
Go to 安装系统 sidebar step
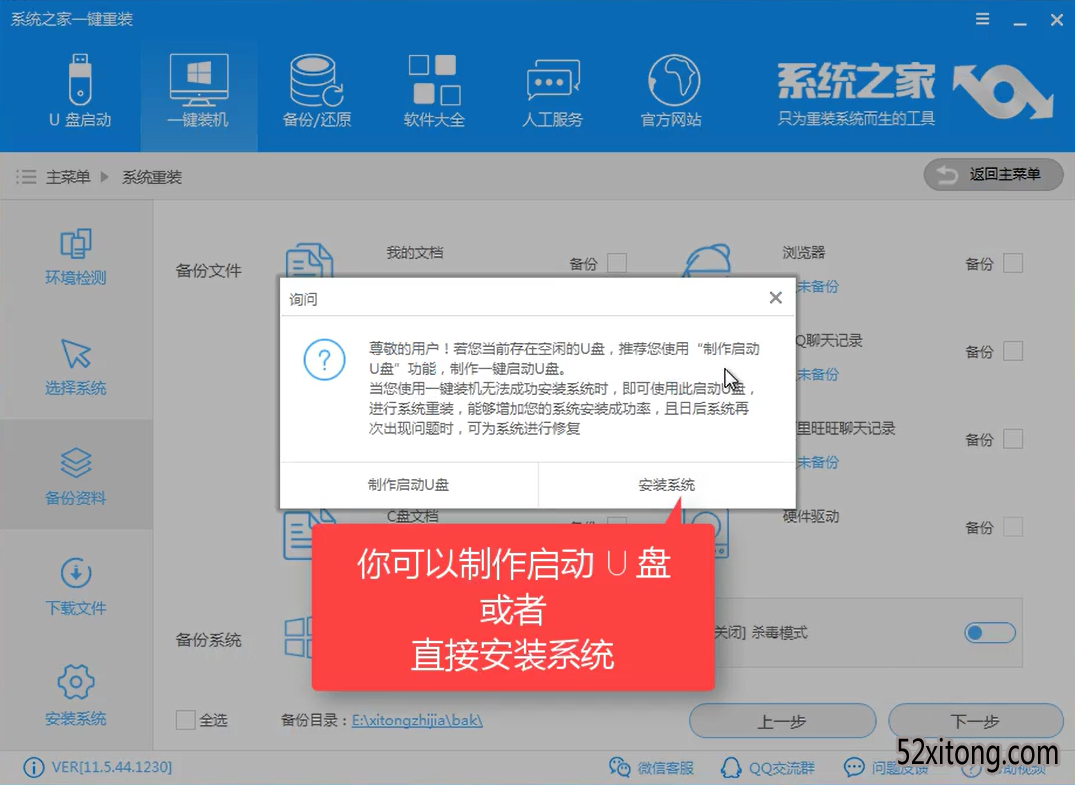tap(75, 695)
